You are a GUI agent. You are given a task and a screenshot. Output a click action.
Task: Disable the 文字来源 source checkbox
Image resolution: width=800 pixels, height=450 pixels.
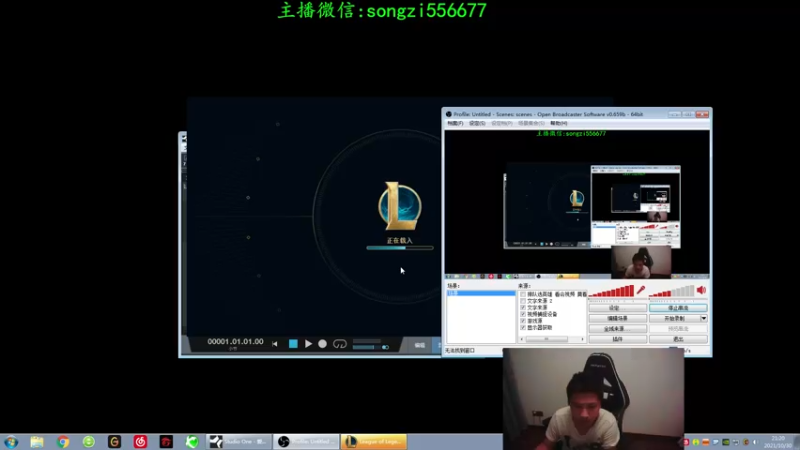tap(523, 308)
